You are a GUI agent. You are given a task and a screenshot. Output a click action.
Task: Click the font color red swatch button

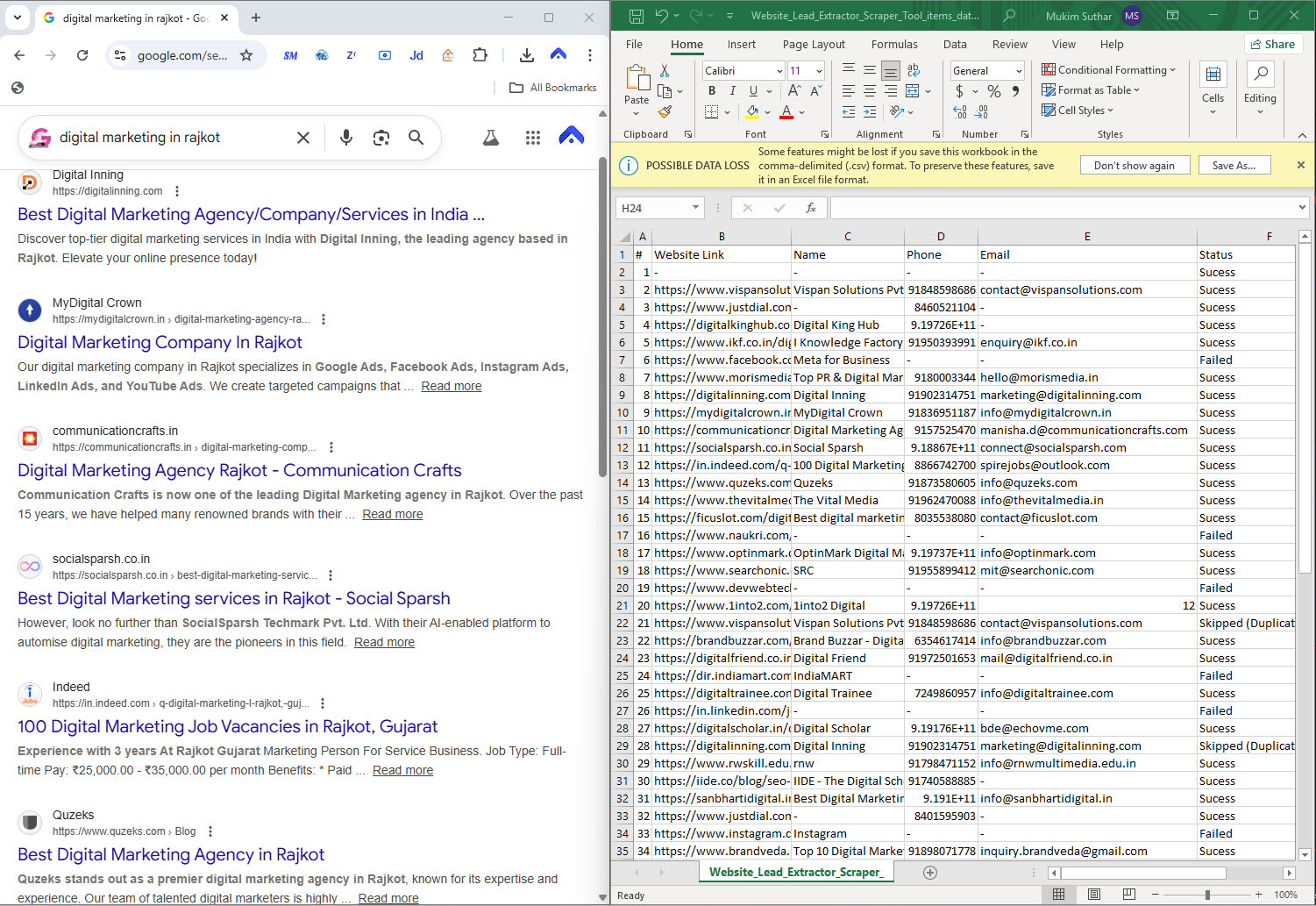click(x=786, y=112)
